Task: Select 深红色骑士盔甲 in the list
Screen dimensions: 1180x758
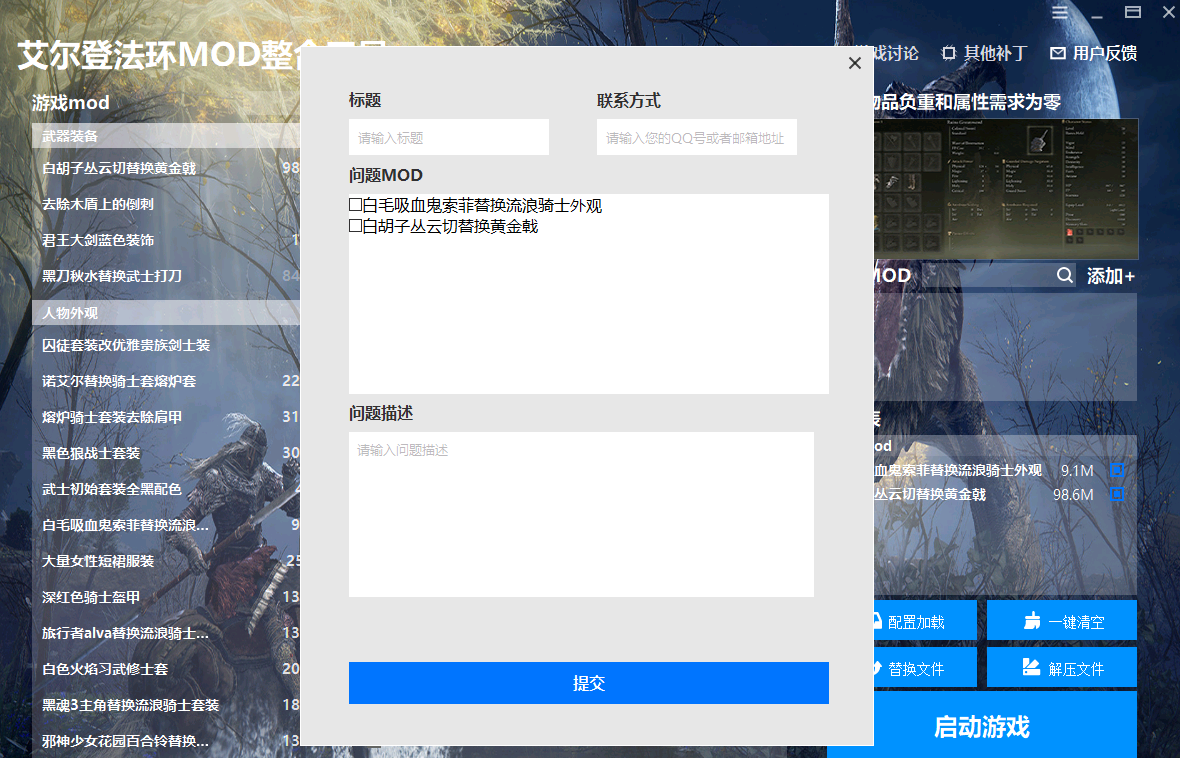Action: pyautogui.click(x=91, y=598)
